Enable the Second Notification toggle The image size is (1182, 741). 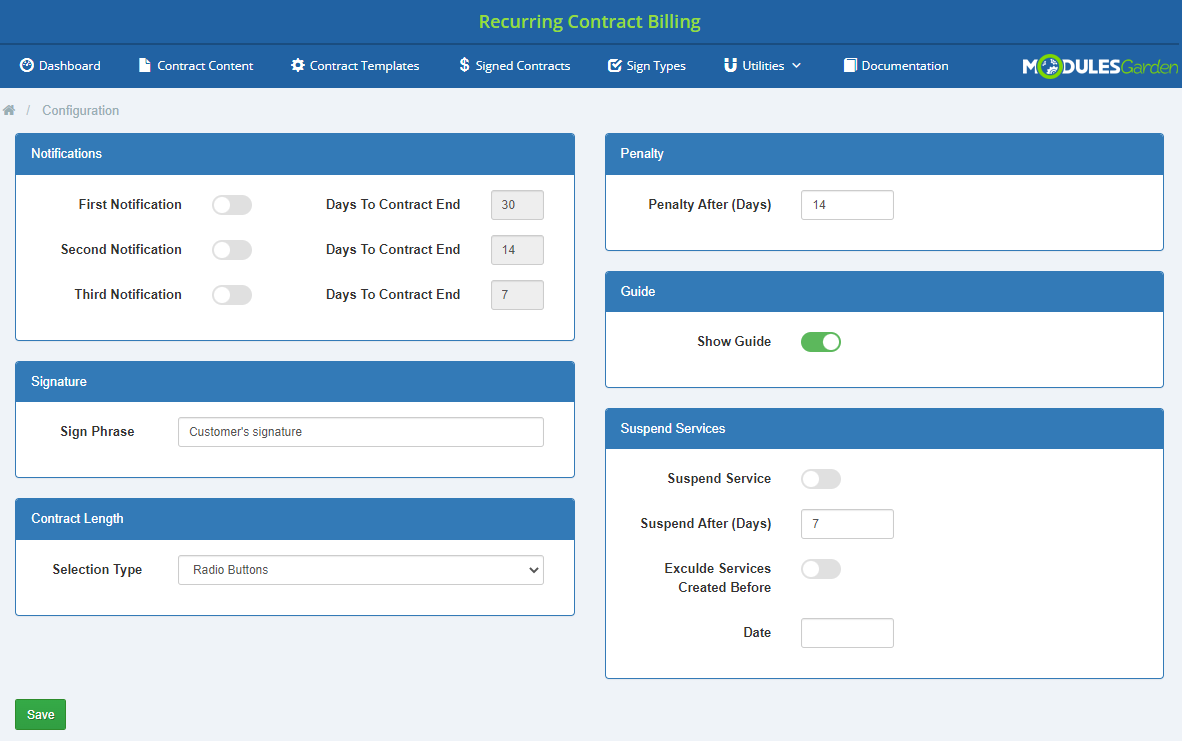pos(231,250)
